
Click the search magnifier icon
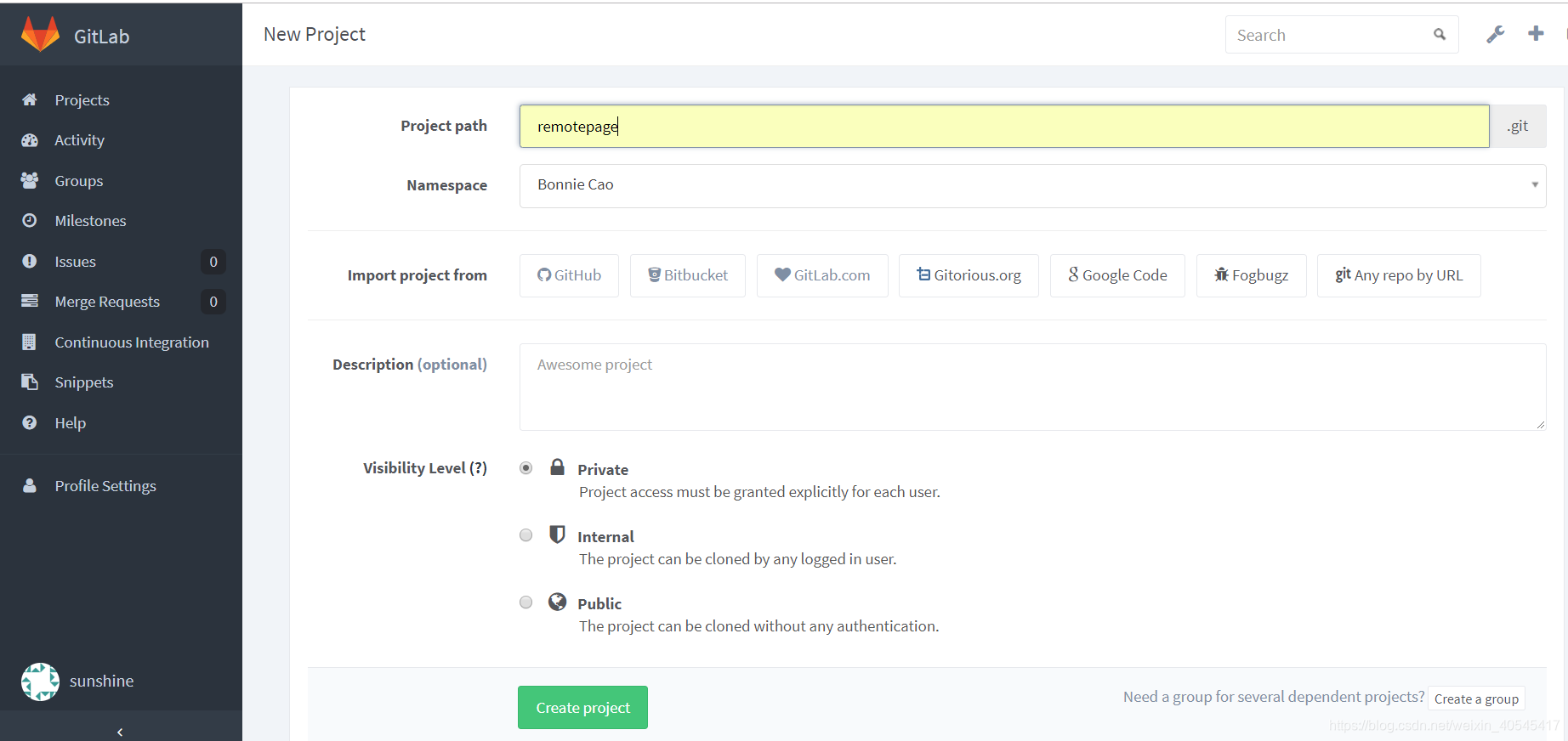(x=1440, y=34)
